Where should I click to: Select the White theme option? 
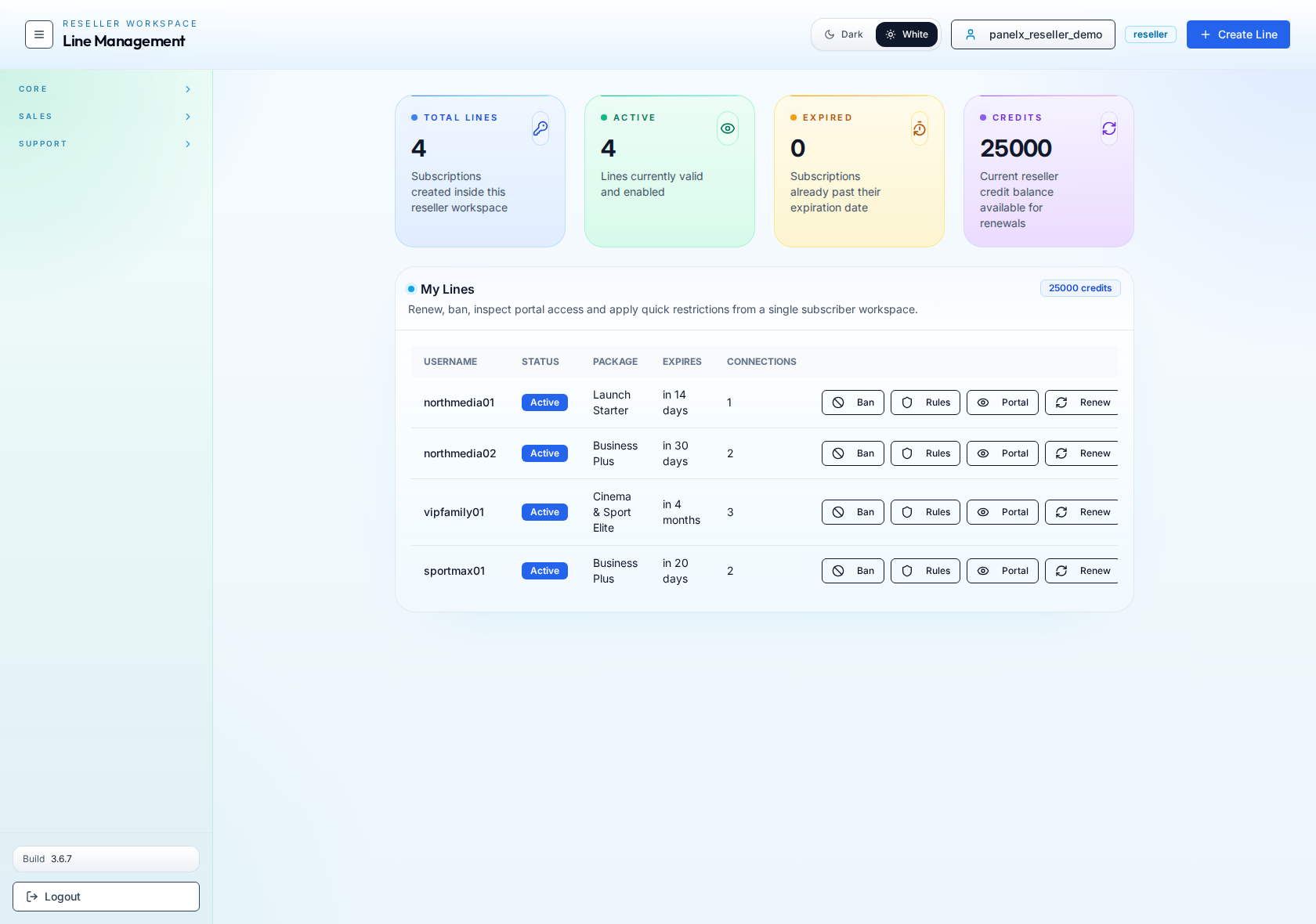[x=906, y=34]
